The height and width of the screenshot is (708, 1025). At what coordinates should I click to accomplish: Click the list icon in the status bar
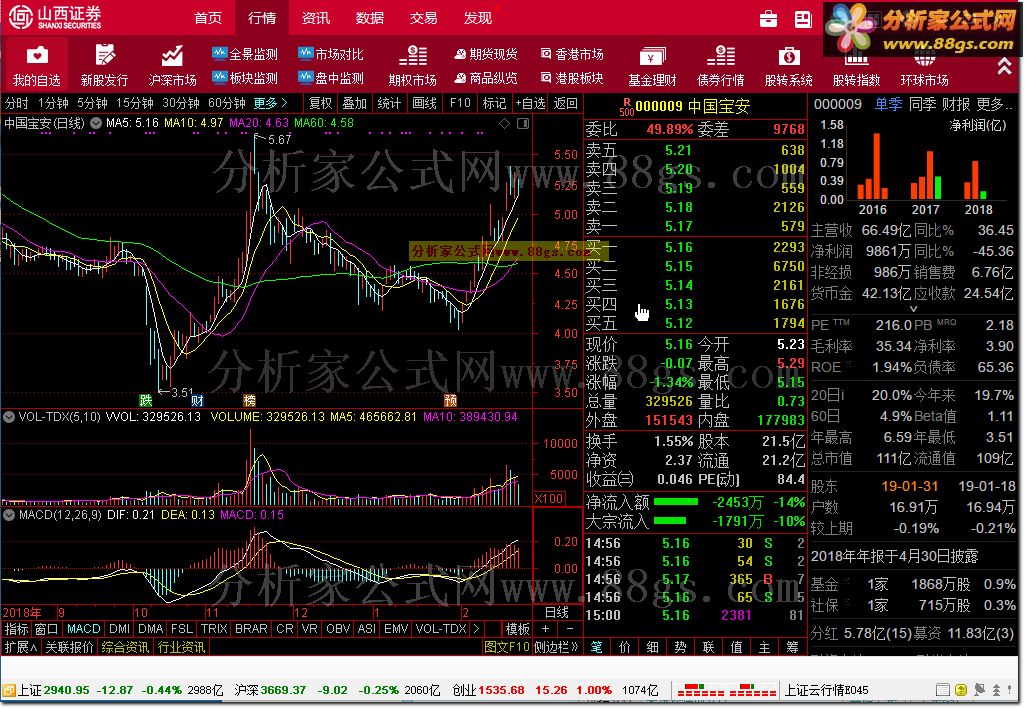[x=943, y=690]
